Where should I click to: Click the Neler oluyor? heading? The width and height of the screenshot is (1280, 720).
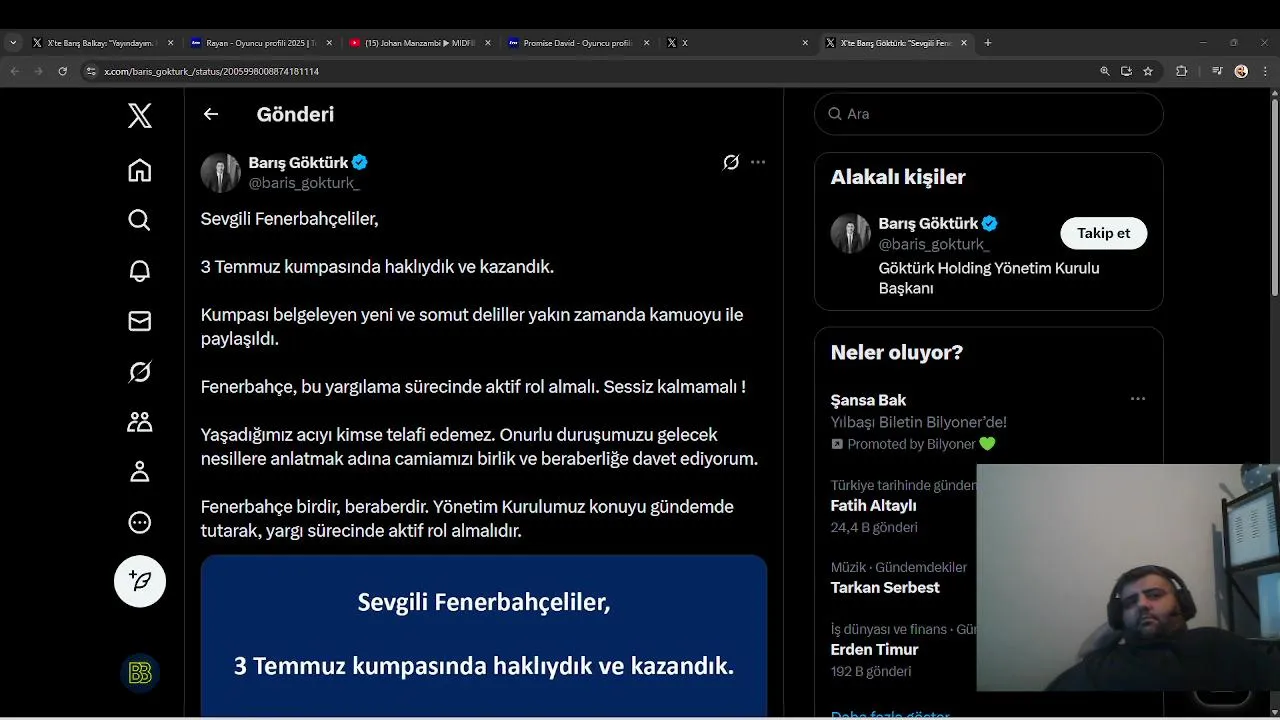click(x=897, y=352)
